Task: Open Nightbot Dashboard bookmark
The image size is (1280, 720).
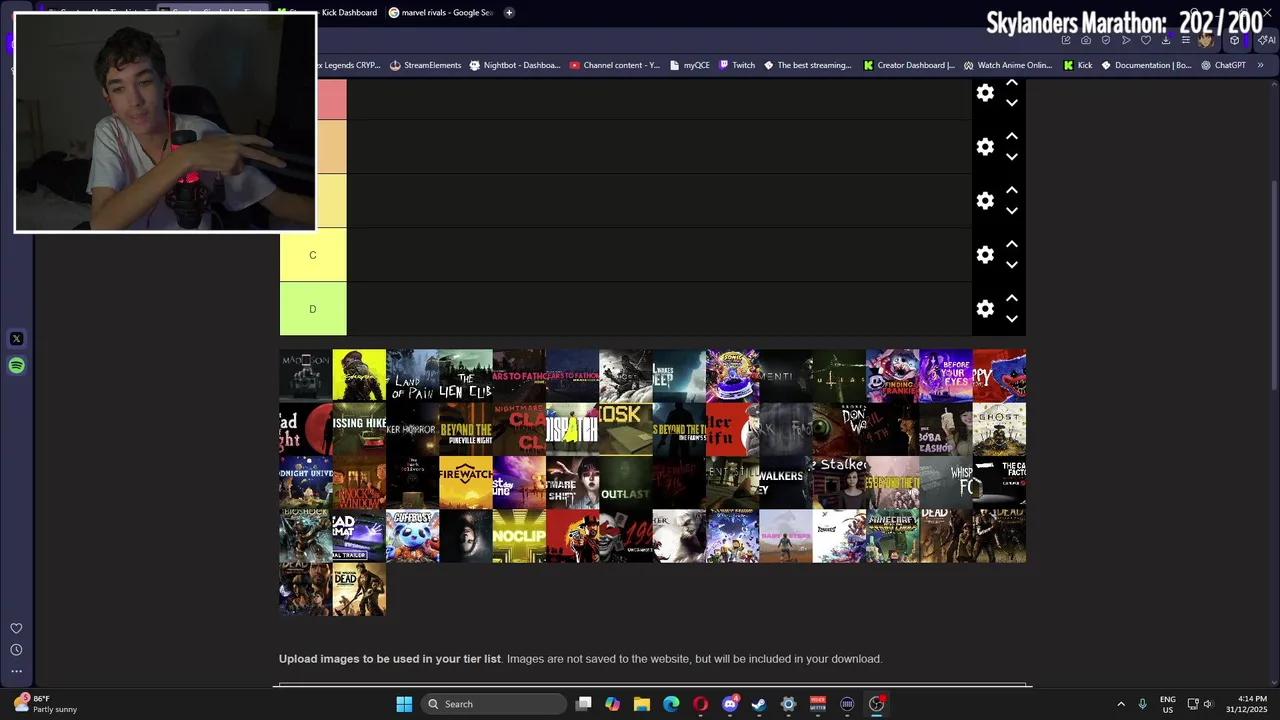Action: (x=514, y=65)
